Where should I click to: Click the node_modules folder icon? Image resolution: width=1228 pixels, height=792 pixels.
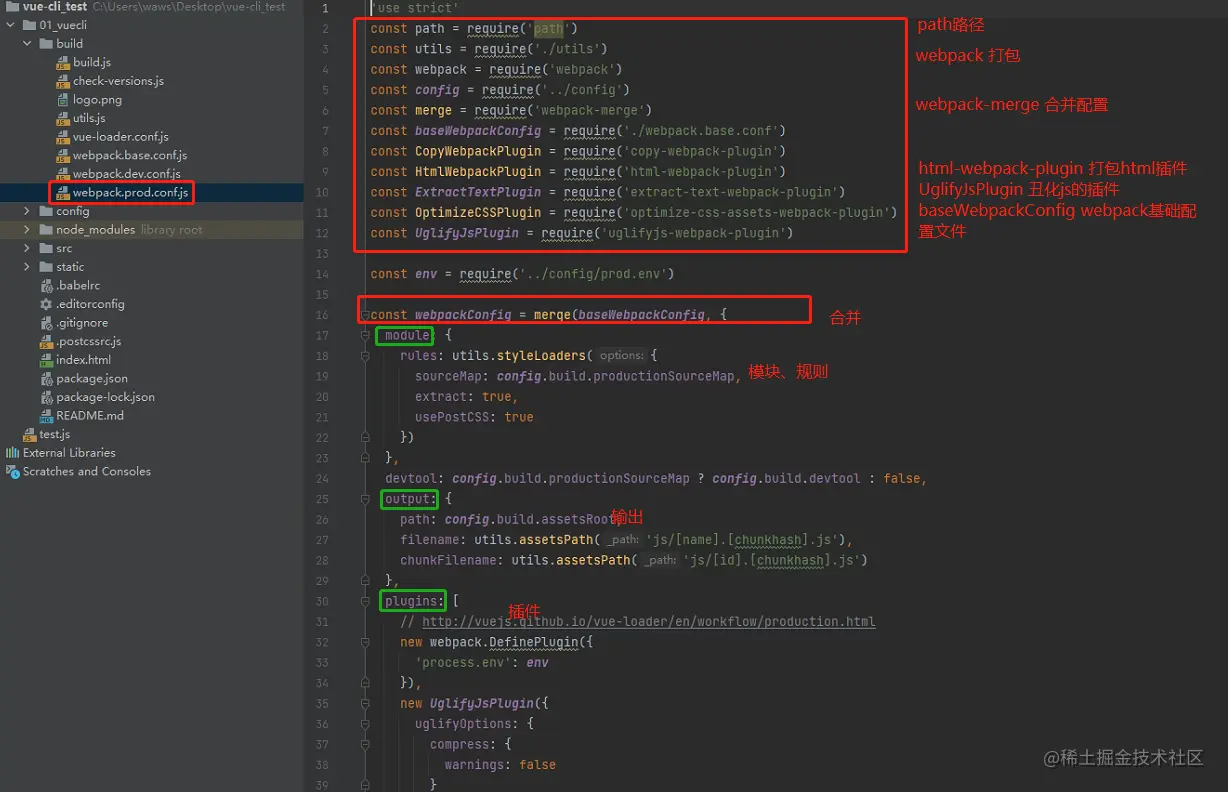[46, 230]
